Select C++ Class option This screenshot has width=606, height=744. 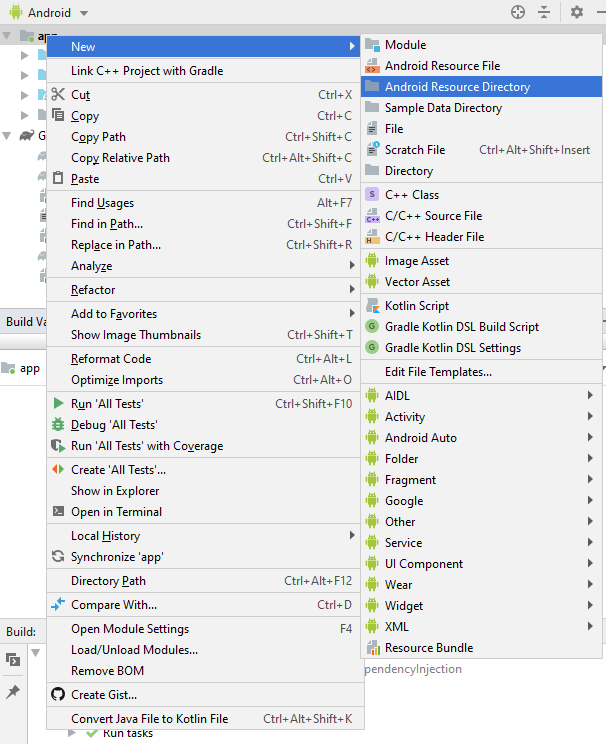(411, 195)
